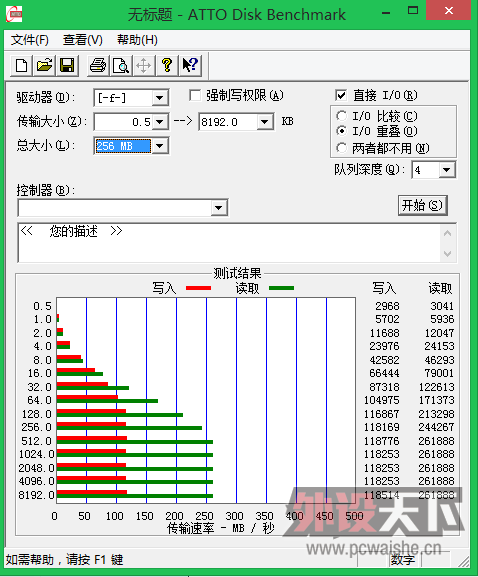Open About via the yellow question mark icon

point(167,66)
